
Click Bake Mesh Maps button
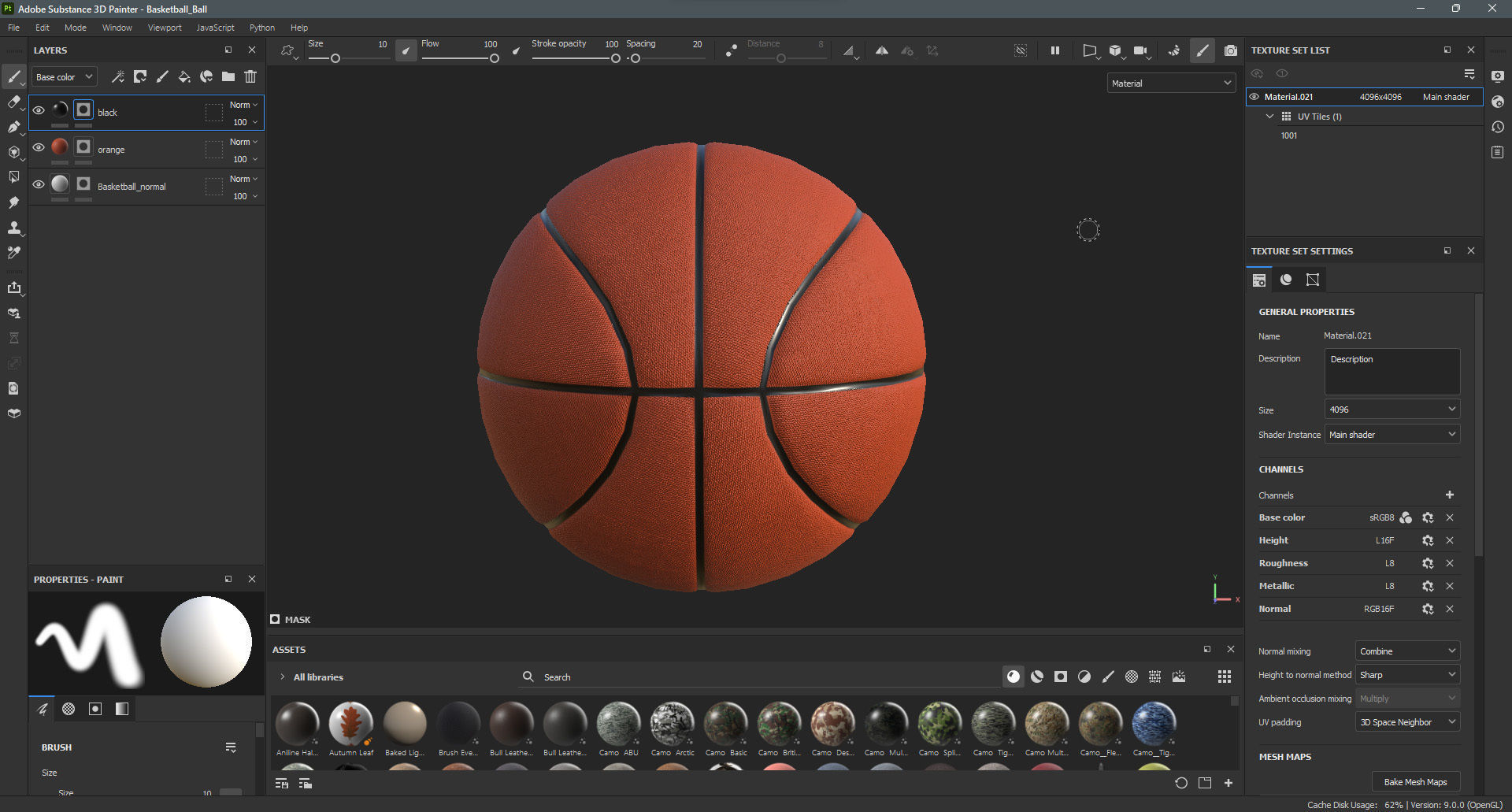point(1415,782)
